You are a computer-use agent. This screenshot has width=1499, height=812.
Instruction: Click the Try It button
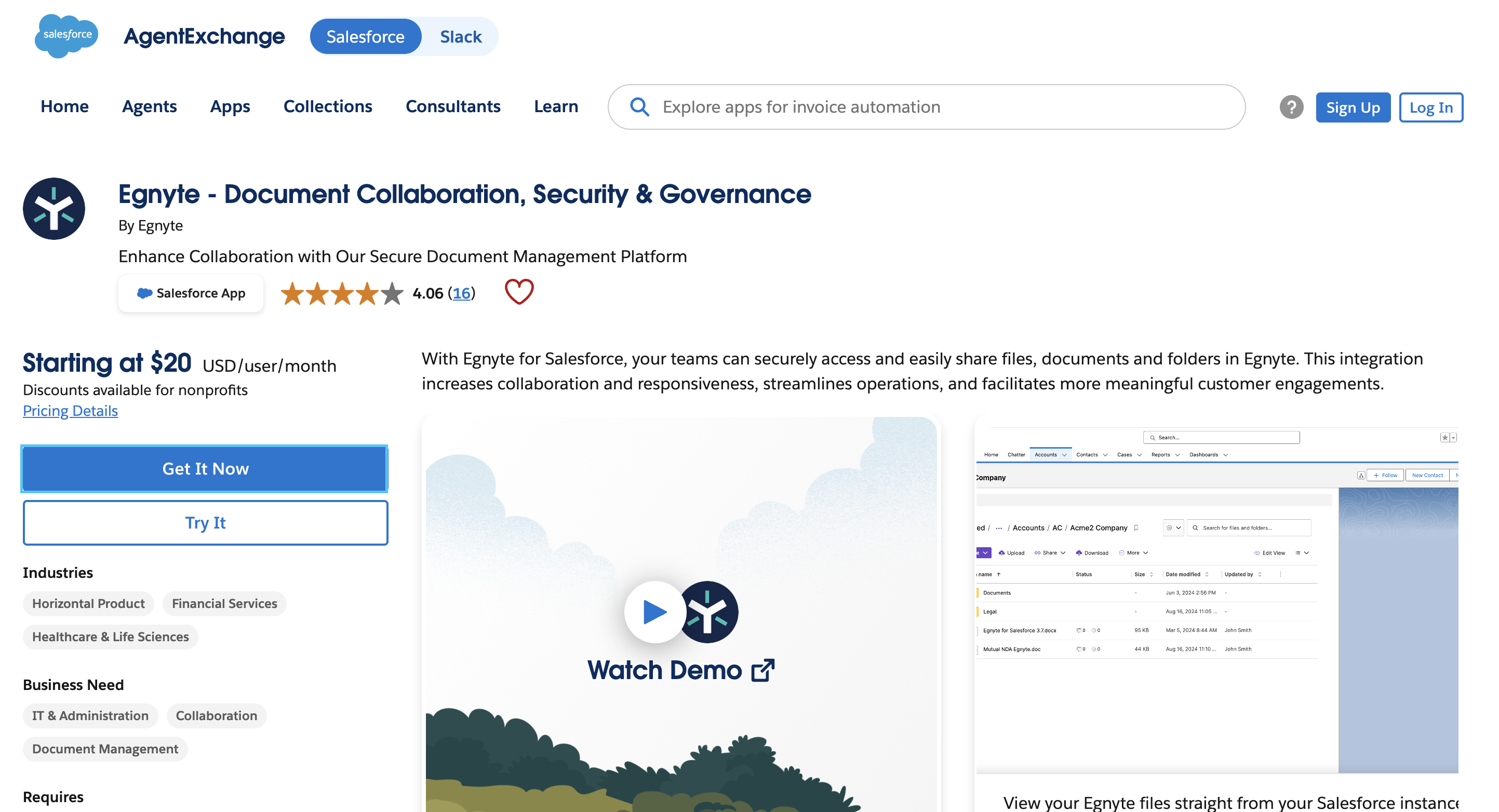tap(205, 522)
